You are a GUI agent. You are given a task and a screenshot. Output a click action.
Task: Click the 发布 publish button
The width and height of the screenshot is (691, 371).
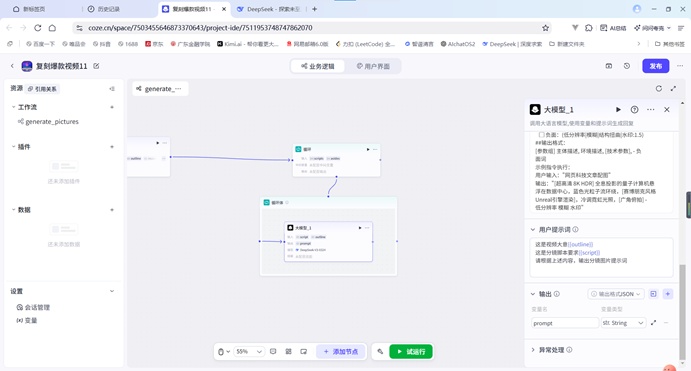tap(656, 66)
